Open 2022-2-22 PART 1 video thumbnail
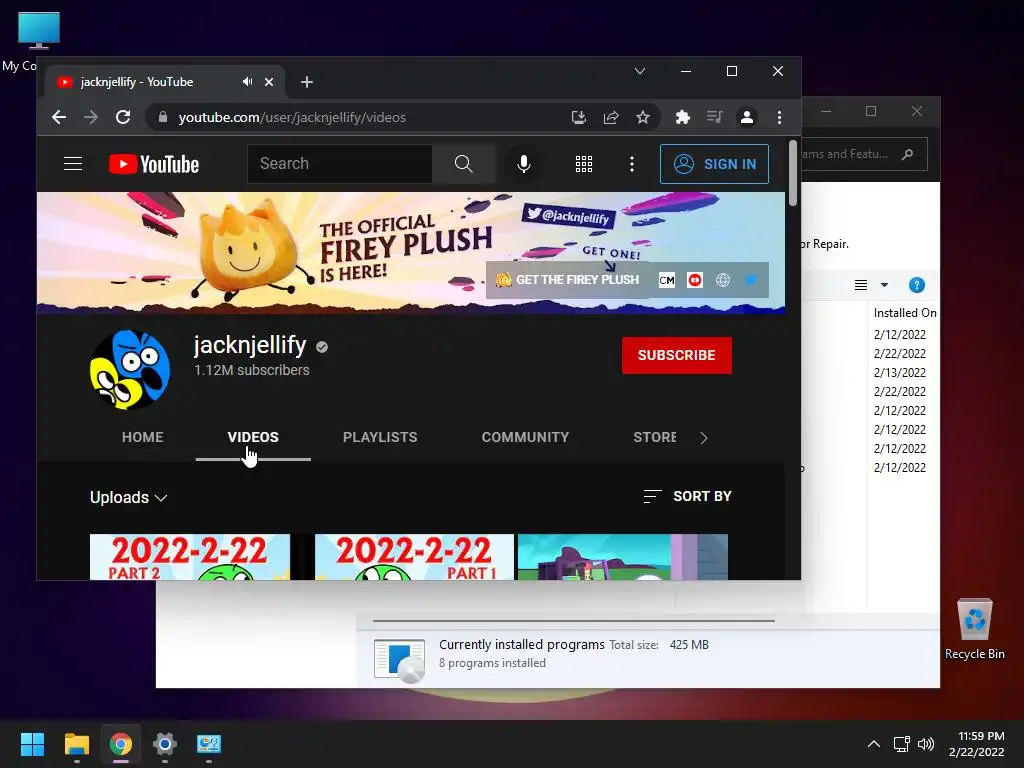 414,557
